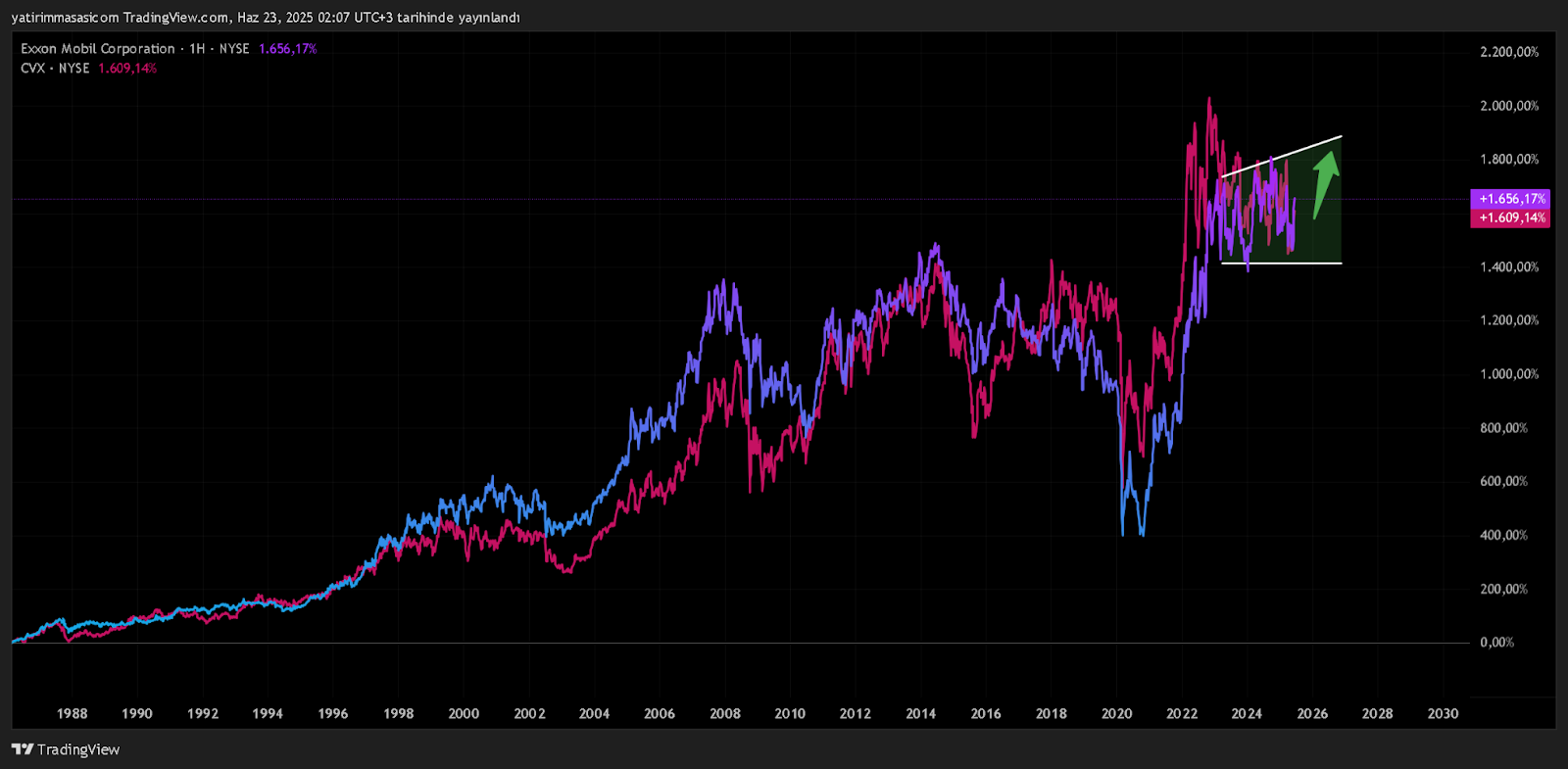
Task: Click the 1990 year label
Action: point(137,713)
